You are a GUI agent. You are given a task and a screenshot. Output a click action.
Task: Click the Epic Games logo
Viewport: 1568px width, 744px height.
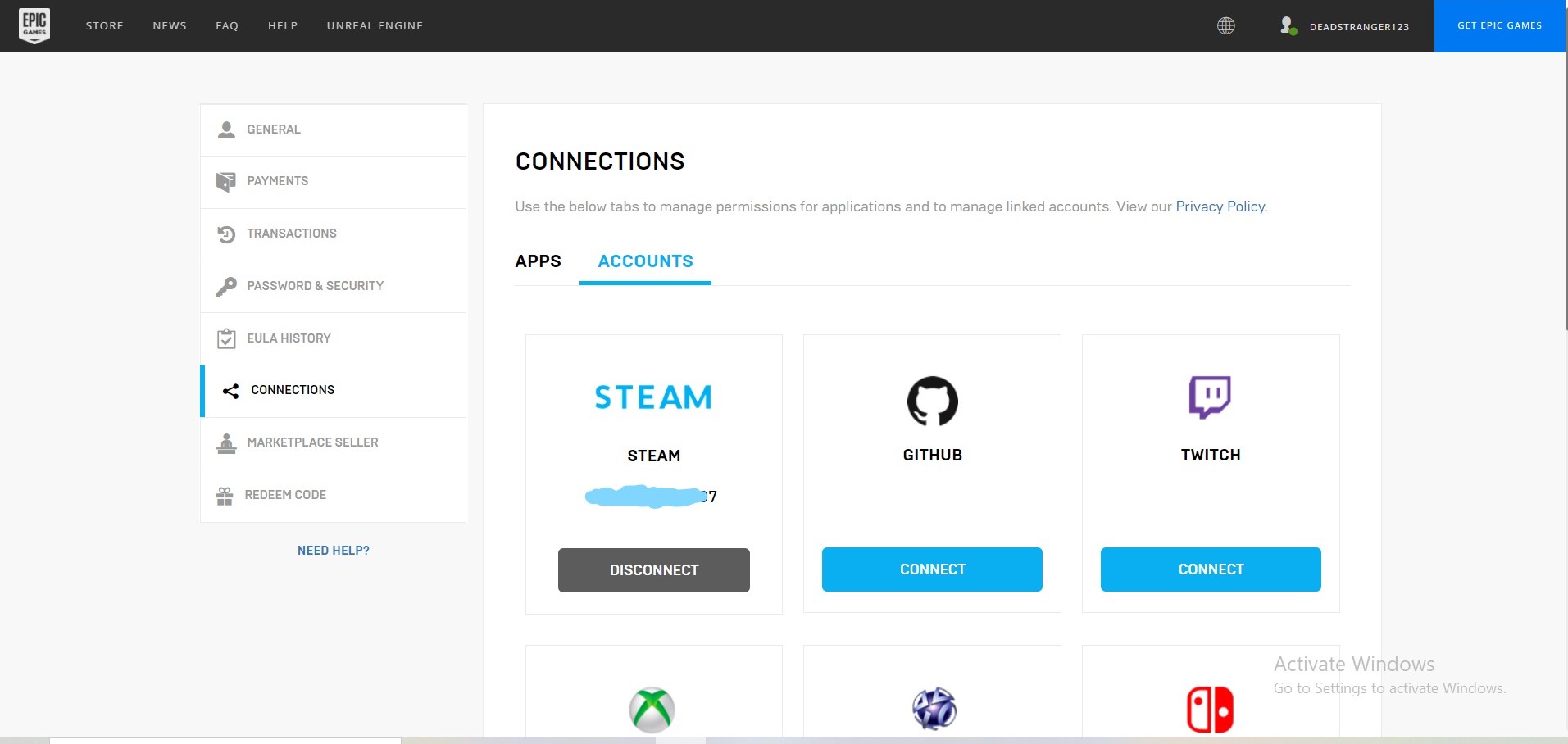[34, 25]
